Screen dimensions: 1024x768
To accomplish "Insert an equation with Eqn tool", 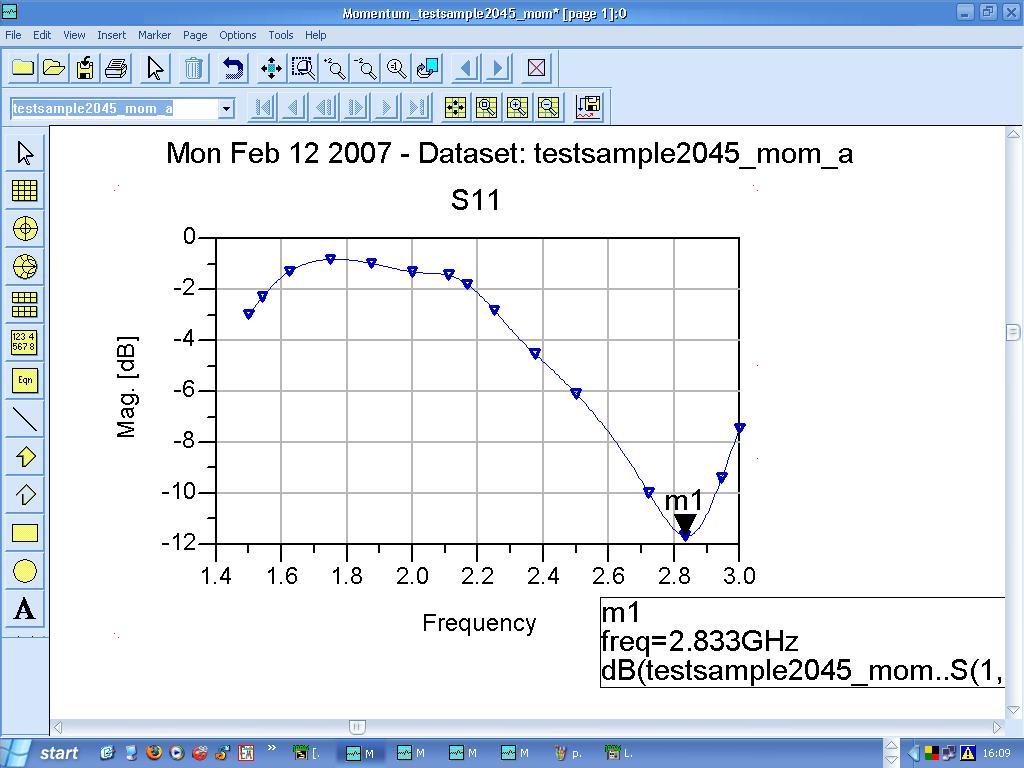I will pyautogui.click(x=25, y=380).
